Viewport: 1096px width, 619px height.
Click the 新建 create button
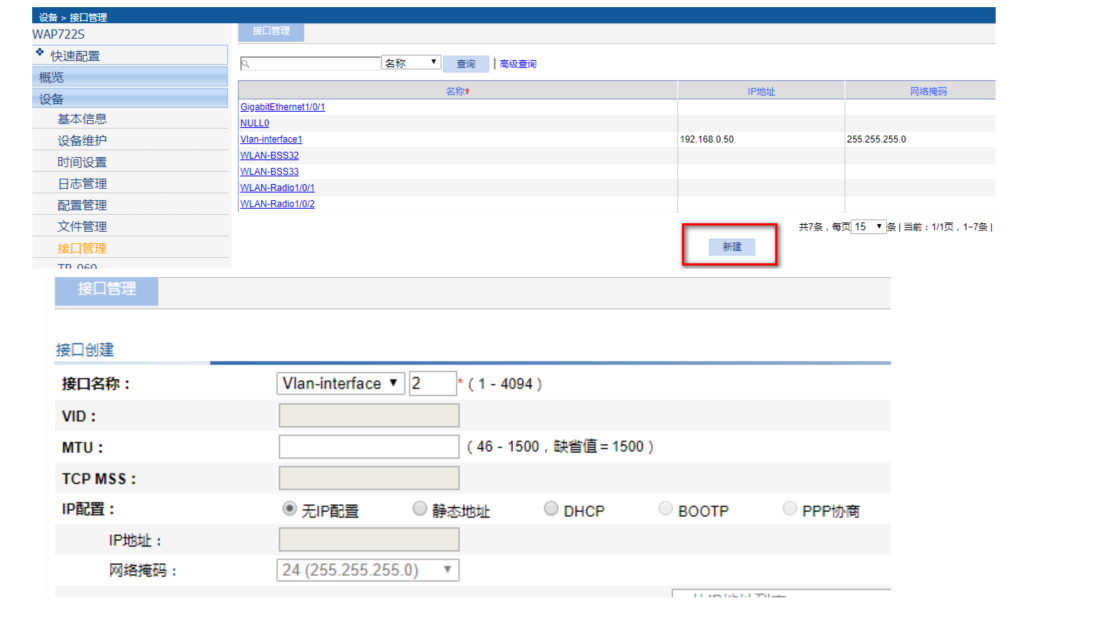731,247
